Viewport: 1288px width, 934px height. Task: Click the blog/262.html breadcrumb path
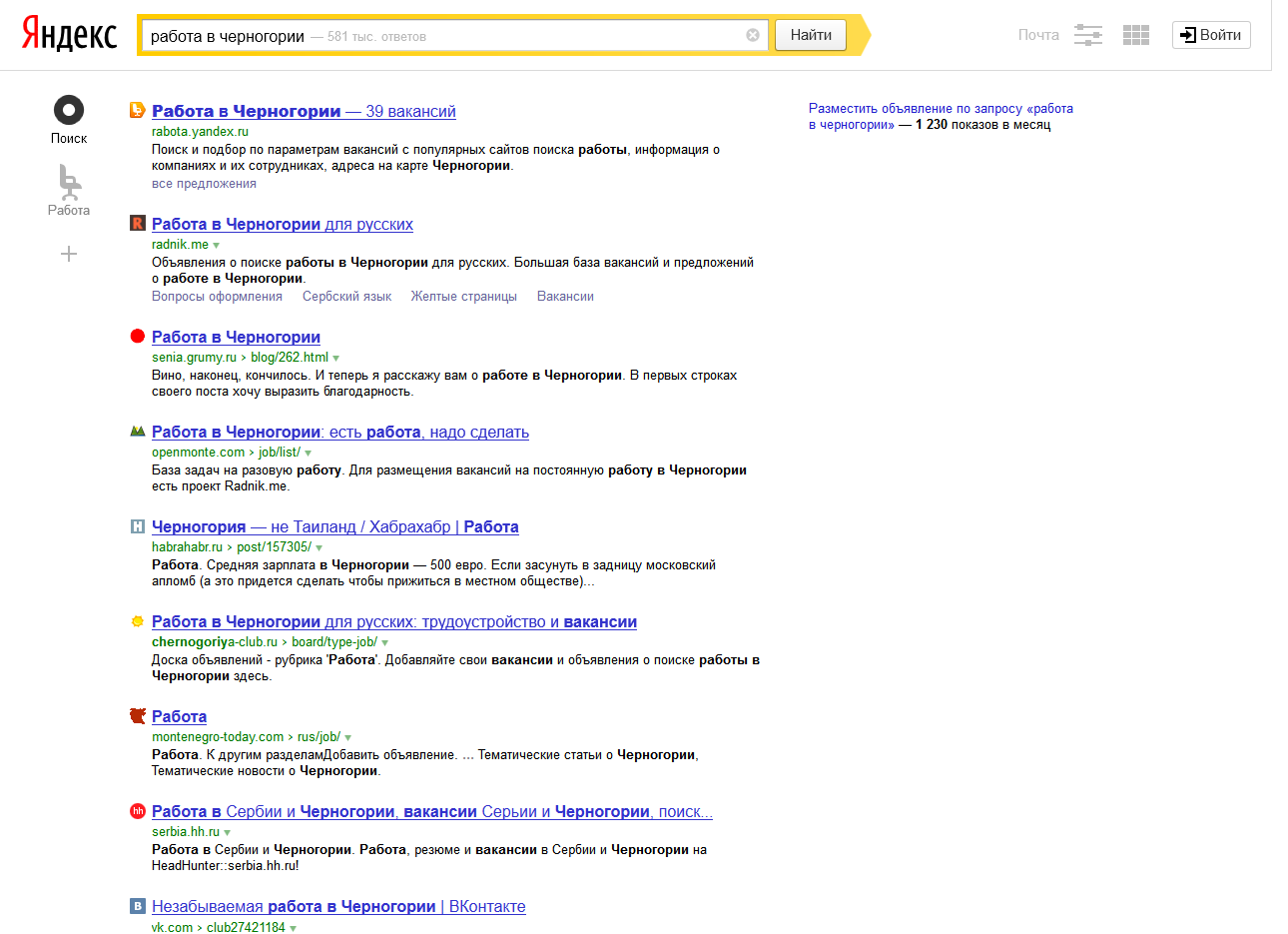(290, 358)
